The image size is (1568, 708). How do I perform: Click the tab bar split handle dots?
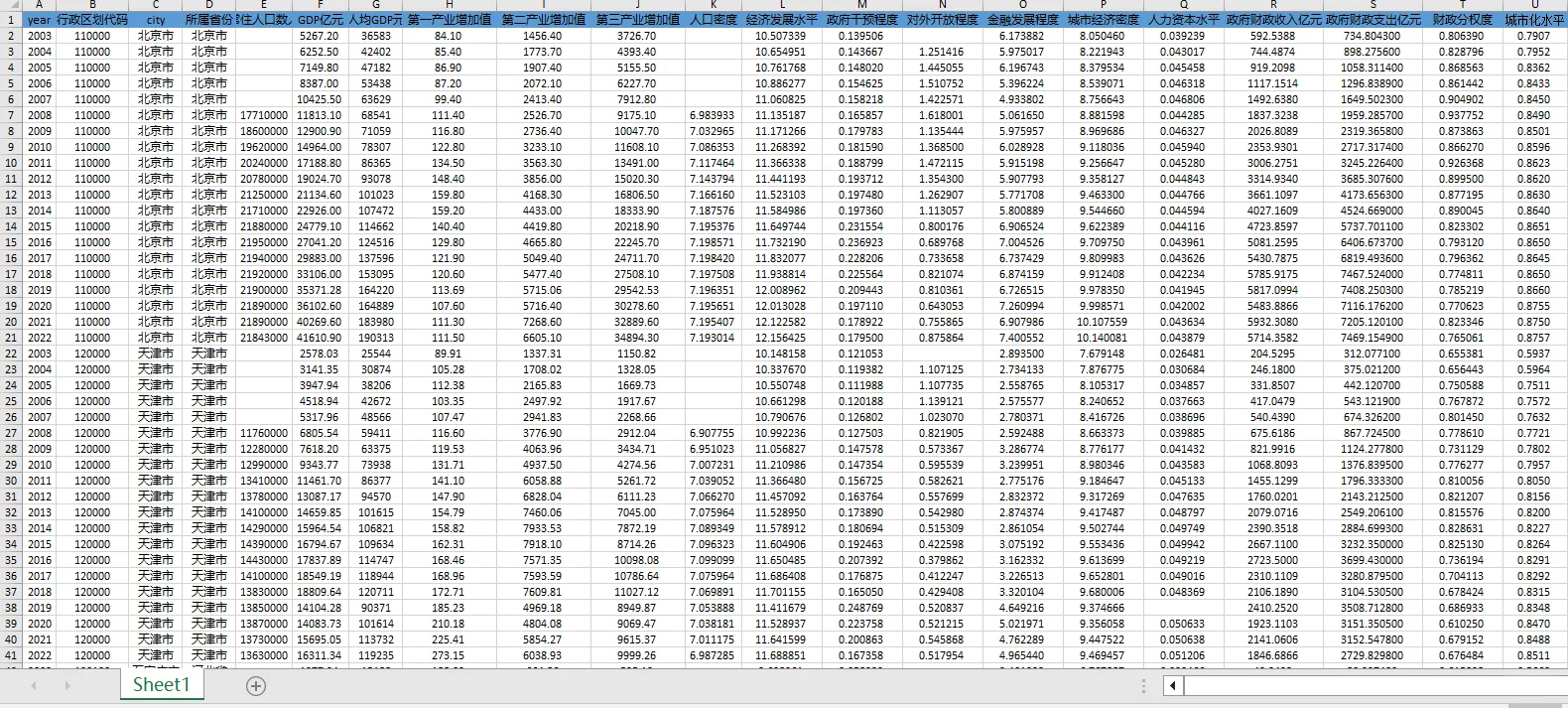1143,686
